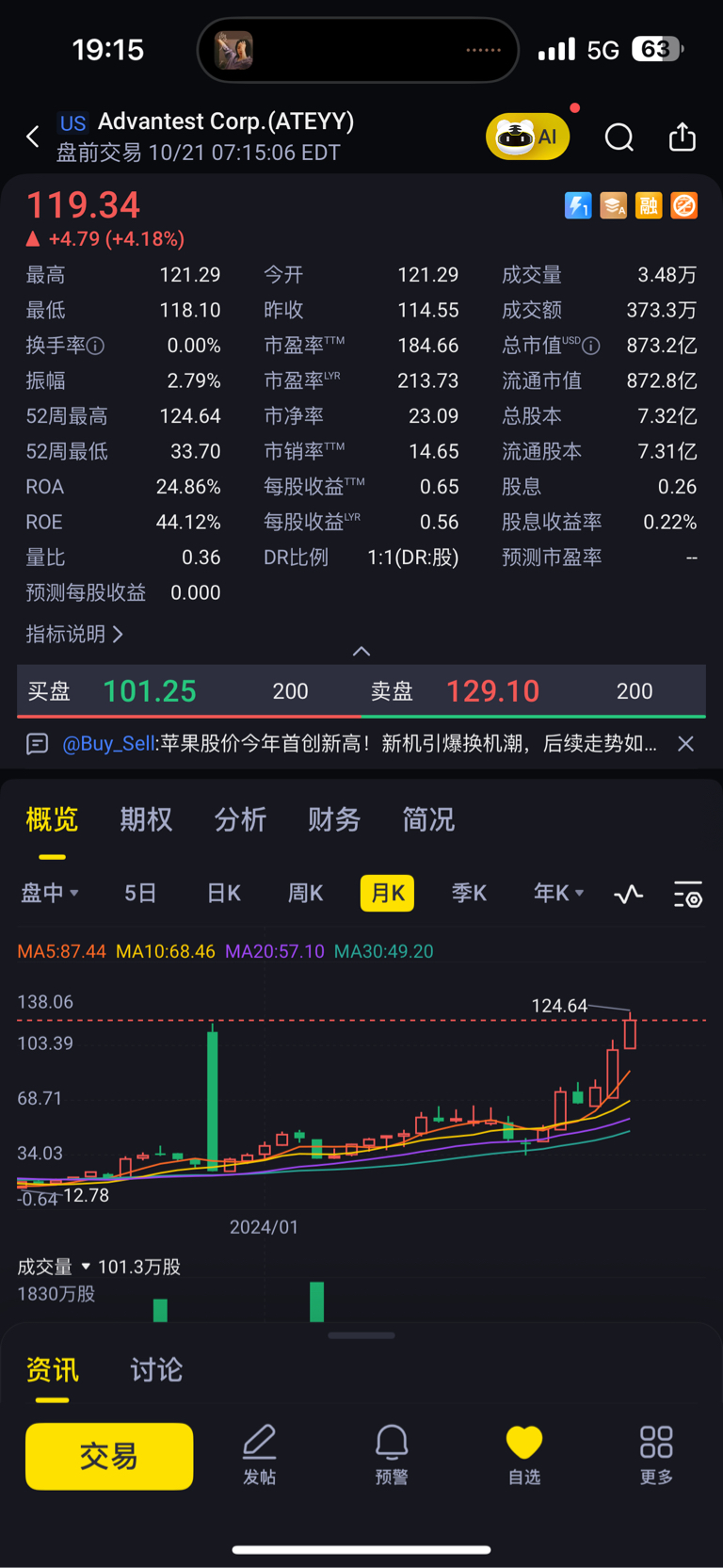This screenshot has height=1568, width=723.
Task: Open the chart settings list icon
Action: (x=688, y=894)
